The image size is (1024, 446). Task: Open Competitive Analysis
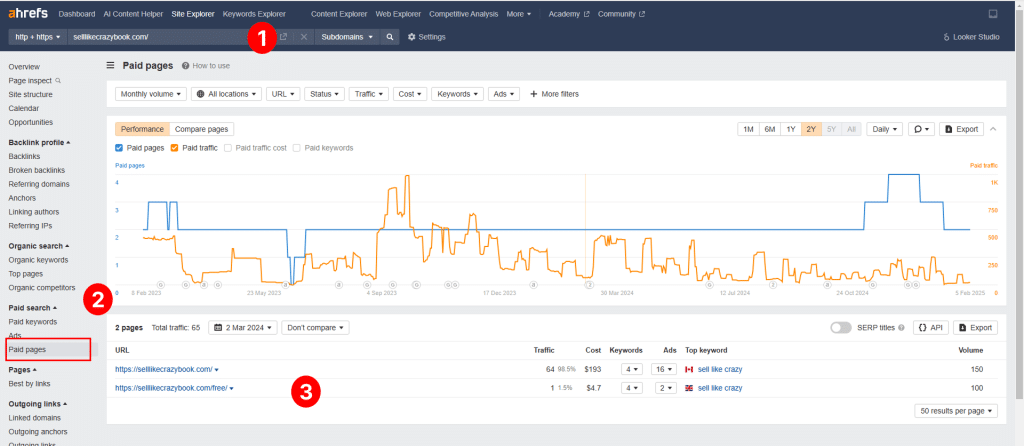click(464, 14)
